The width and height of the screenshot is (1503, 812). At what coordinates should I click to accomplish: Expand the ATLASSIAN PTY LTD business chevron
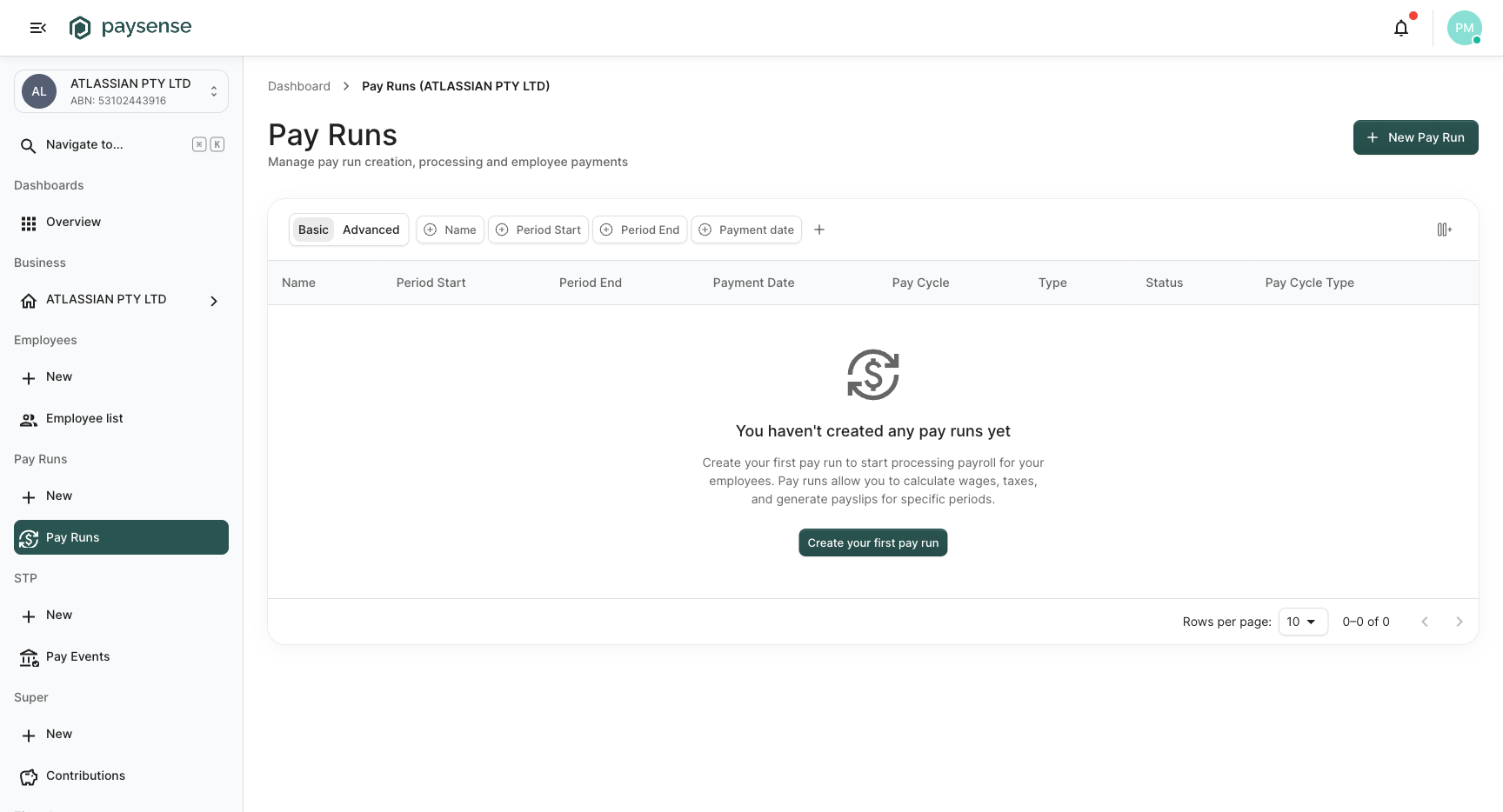214,301
